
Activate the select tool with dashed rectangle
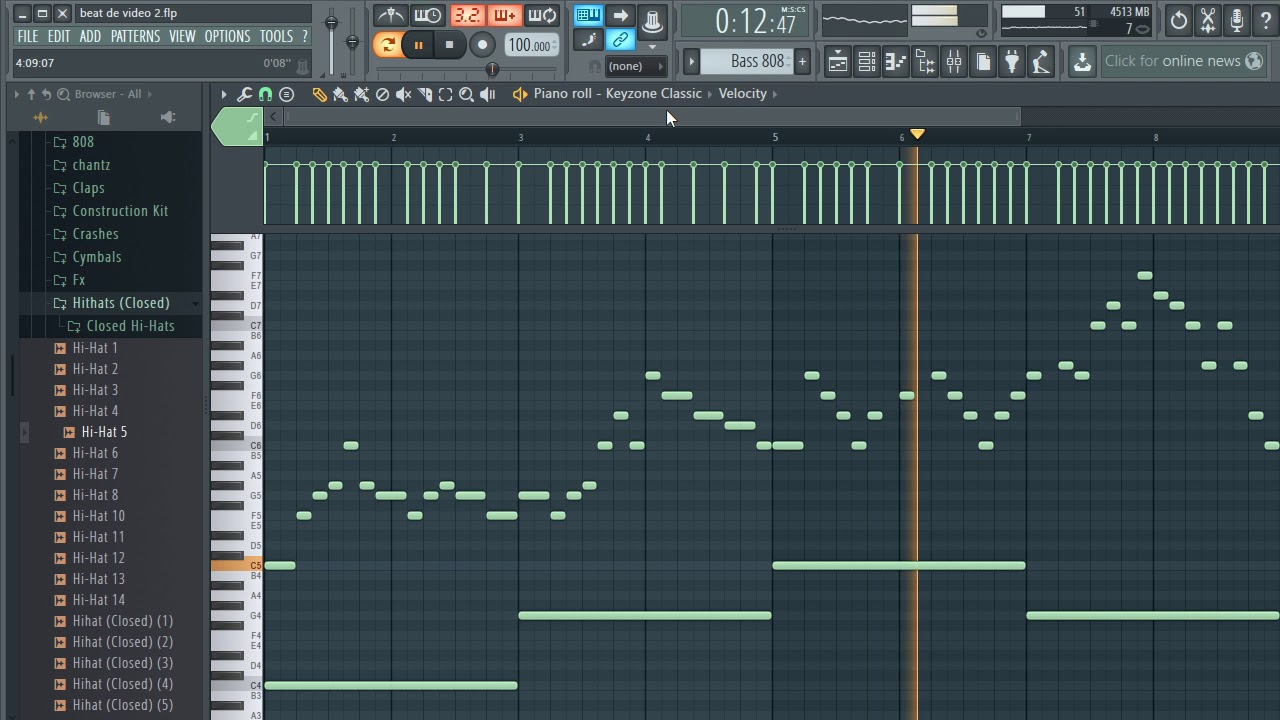pyautogui.click(x=446, y=94)
